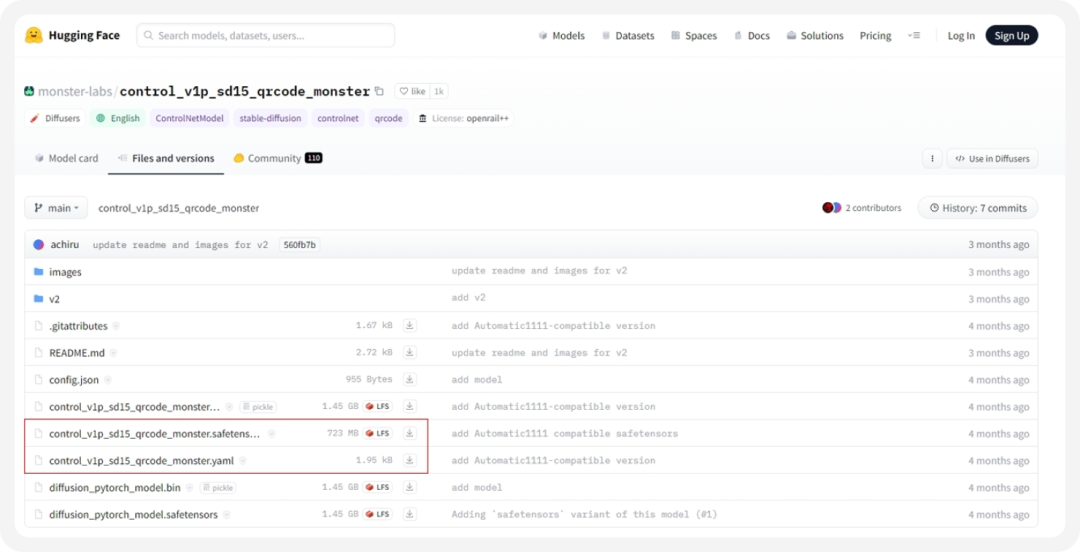
Task: Open the README.md file
Action: point(76,353)
